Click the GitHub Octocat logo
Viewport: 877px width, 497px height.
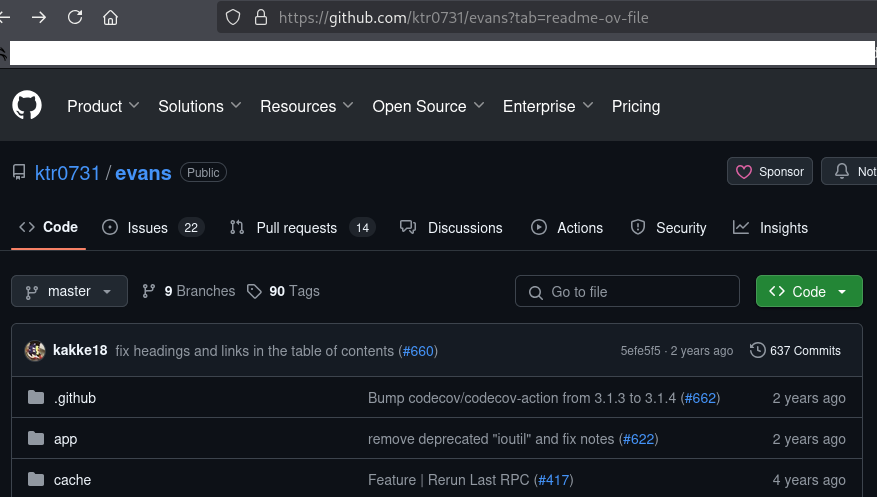point(27,106)
